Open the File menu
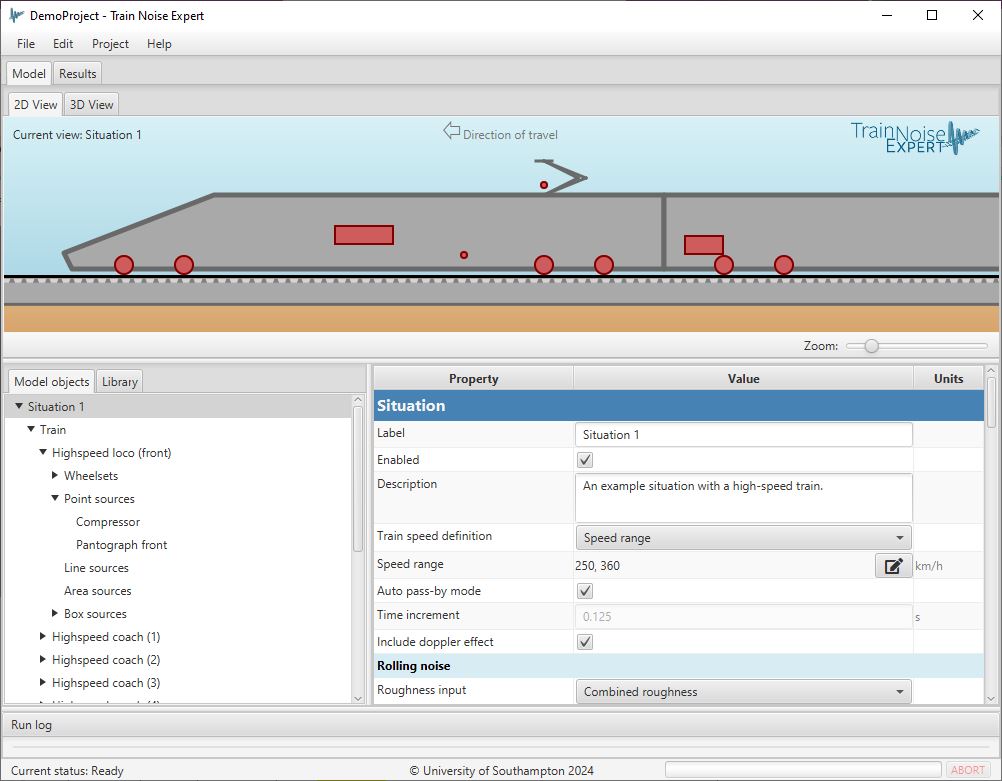The height and width of the screenshot is (781, 1002). (x=26, y=43)
